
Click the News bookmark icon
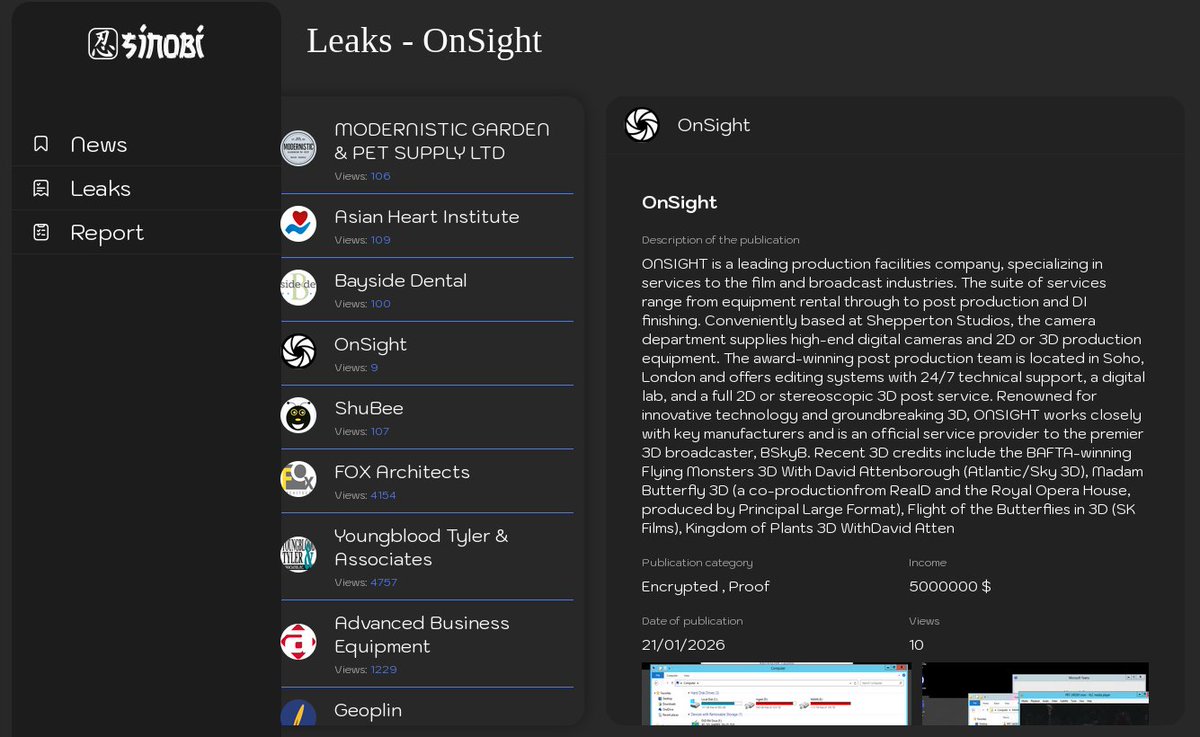(41, 144)
